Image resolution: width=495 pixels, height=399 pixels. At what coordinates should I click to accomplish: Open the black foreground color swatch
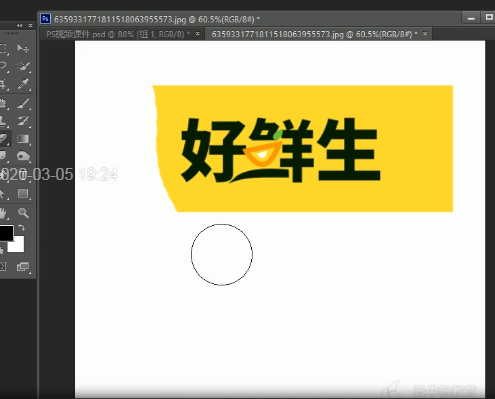(6, 233)
